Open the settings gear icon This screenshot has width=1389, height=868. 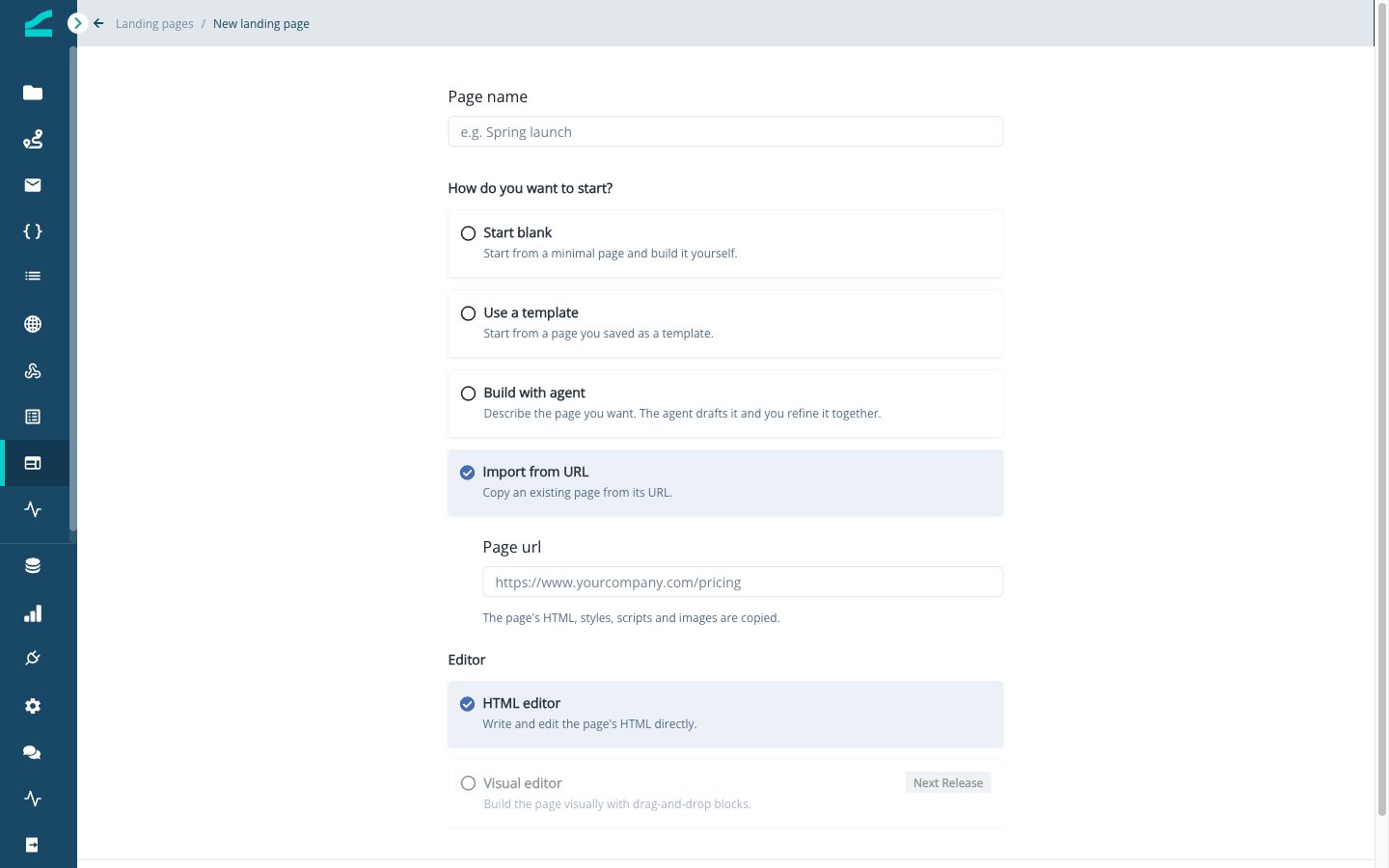(33, 706)
